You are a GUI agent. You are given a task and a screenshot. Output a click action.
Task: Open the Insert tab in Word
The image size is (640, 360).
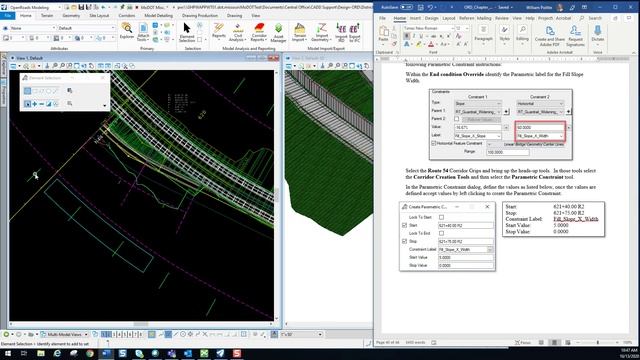click(415, 18)
